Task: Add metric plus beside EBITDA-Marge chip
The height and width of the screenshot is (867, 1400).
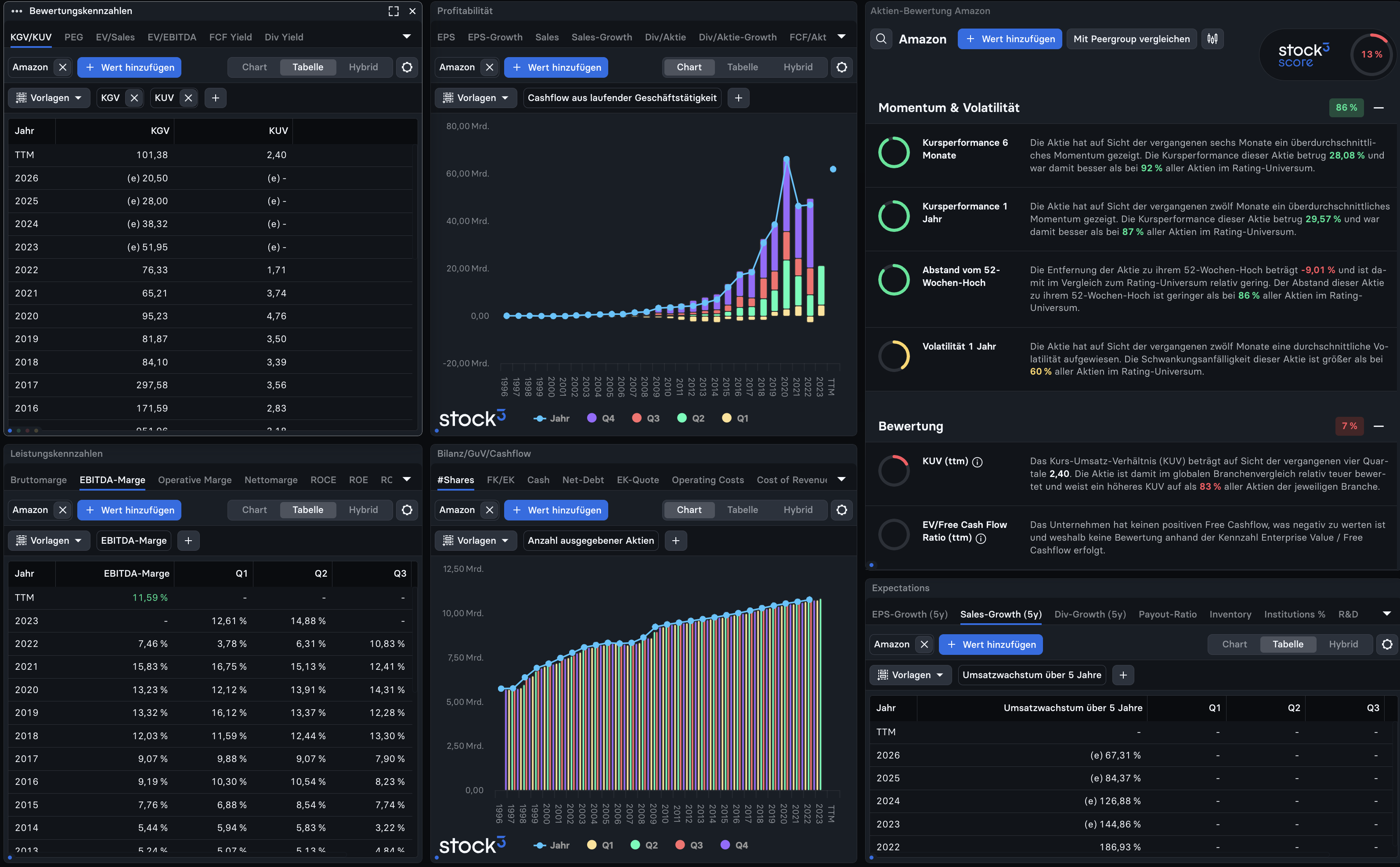Action: [x=189, y=541]
